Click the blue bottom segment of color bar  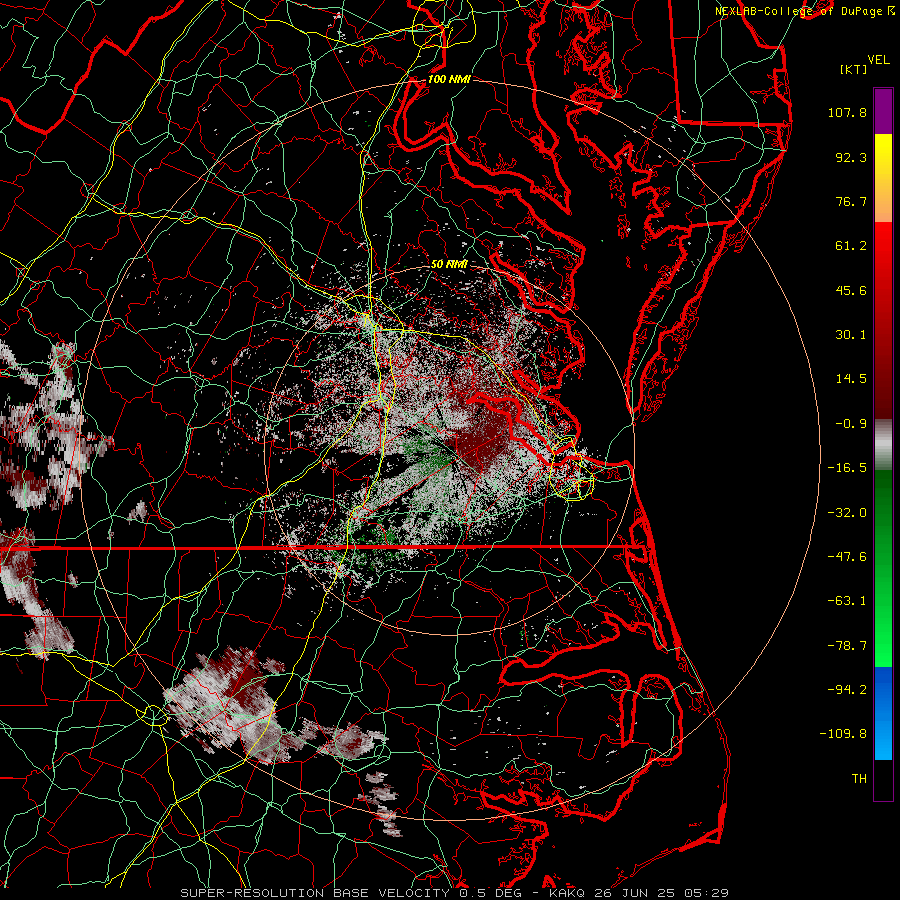pos(883,713)
